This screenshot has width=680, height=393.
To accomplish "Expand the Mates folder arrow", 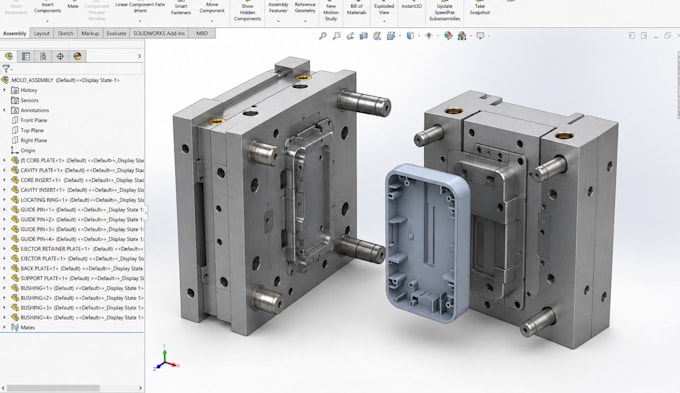I will coord(4,328).
